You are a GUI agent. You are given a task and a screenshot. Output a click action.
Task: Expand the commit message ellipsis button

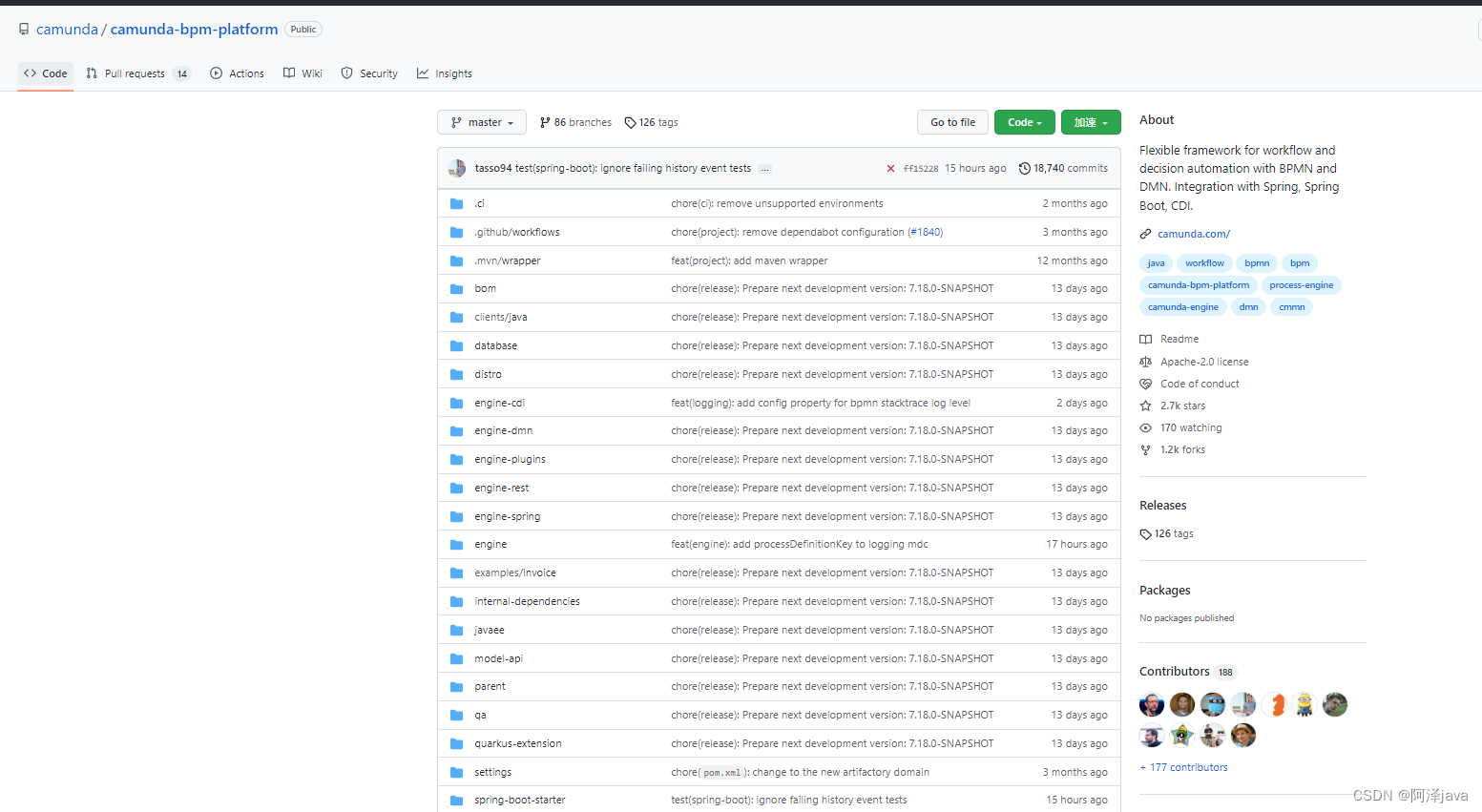(764, 169)
